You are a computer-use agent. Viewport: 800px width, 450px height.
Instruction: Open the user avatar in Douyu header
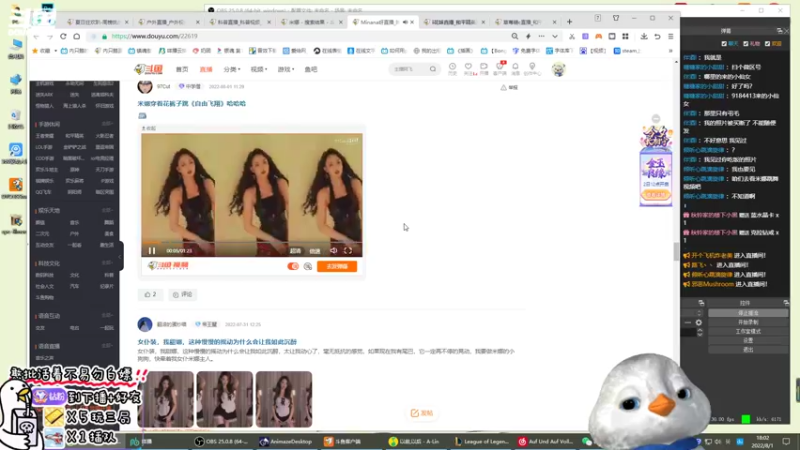[x=559, y=69]
